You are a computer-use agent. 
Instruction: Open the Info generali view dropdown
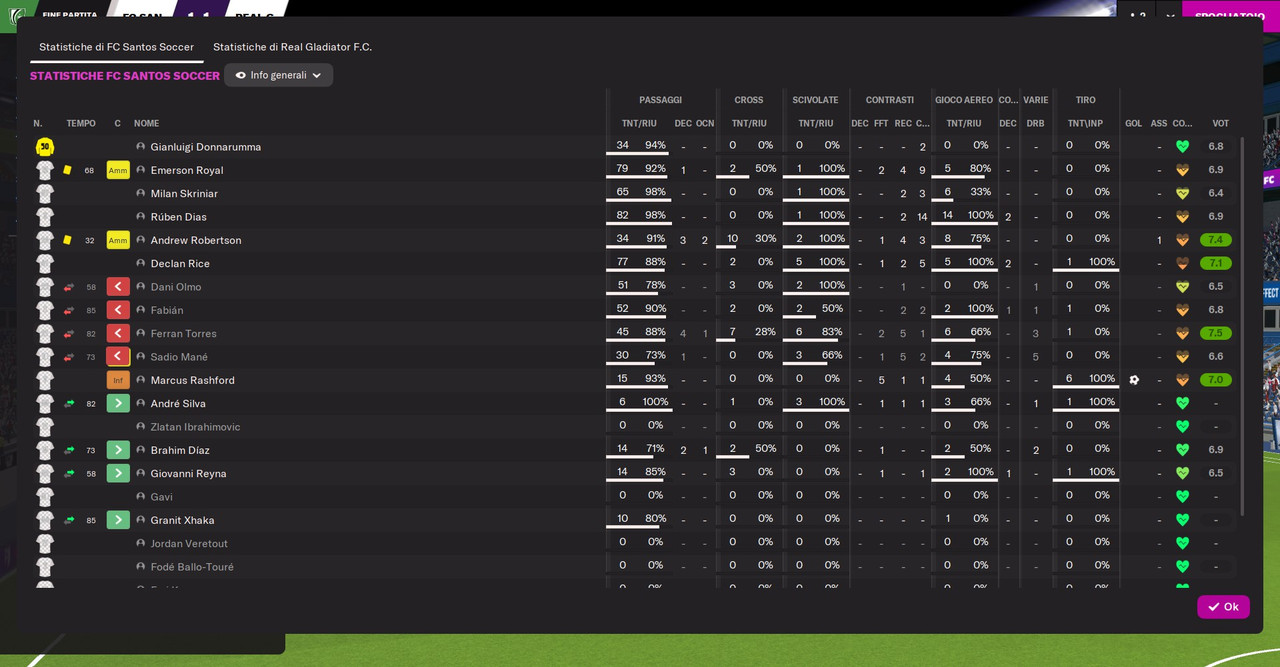pos(278,75)
